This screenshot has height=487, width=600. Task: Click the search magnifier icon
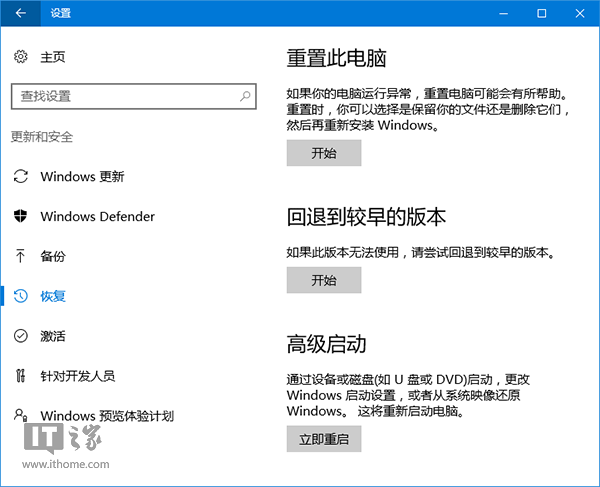(245, 96)
